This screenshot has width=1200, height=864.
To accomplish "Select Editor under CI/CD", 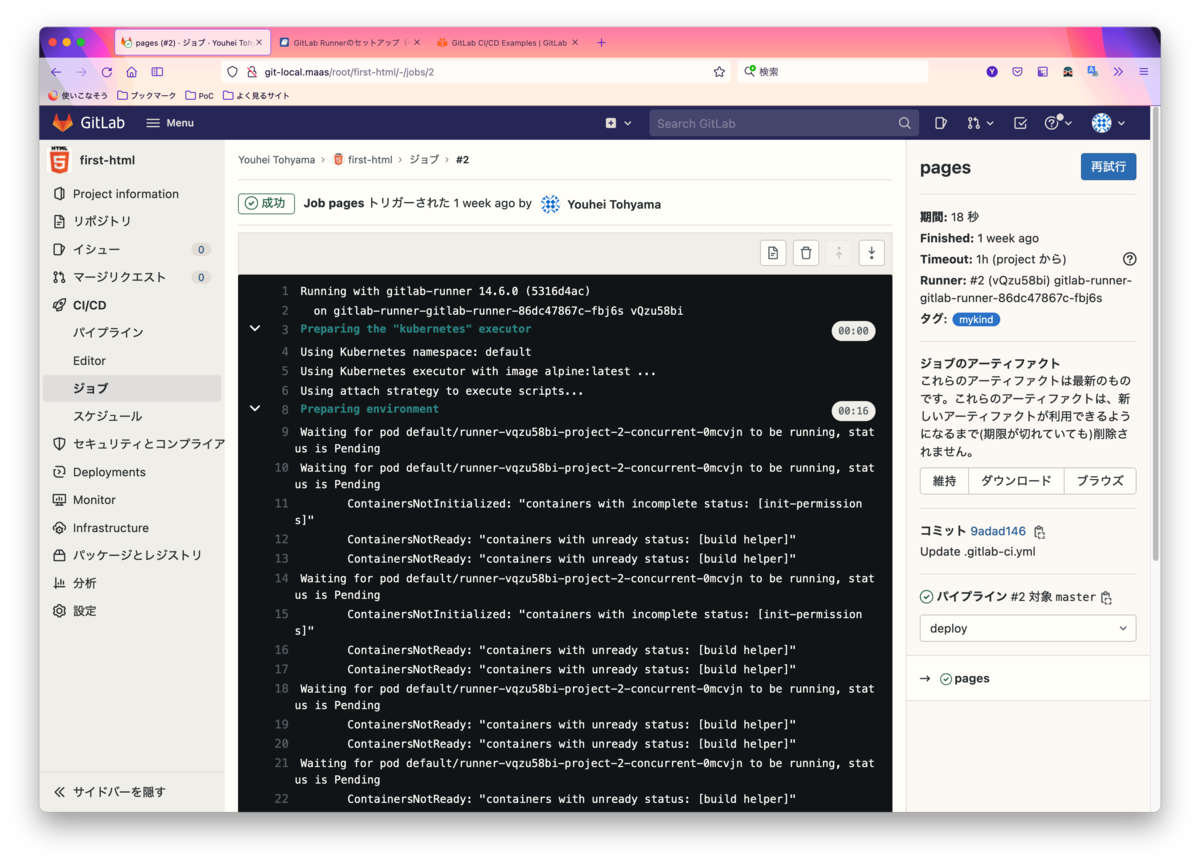I will (x=89, y=360).
